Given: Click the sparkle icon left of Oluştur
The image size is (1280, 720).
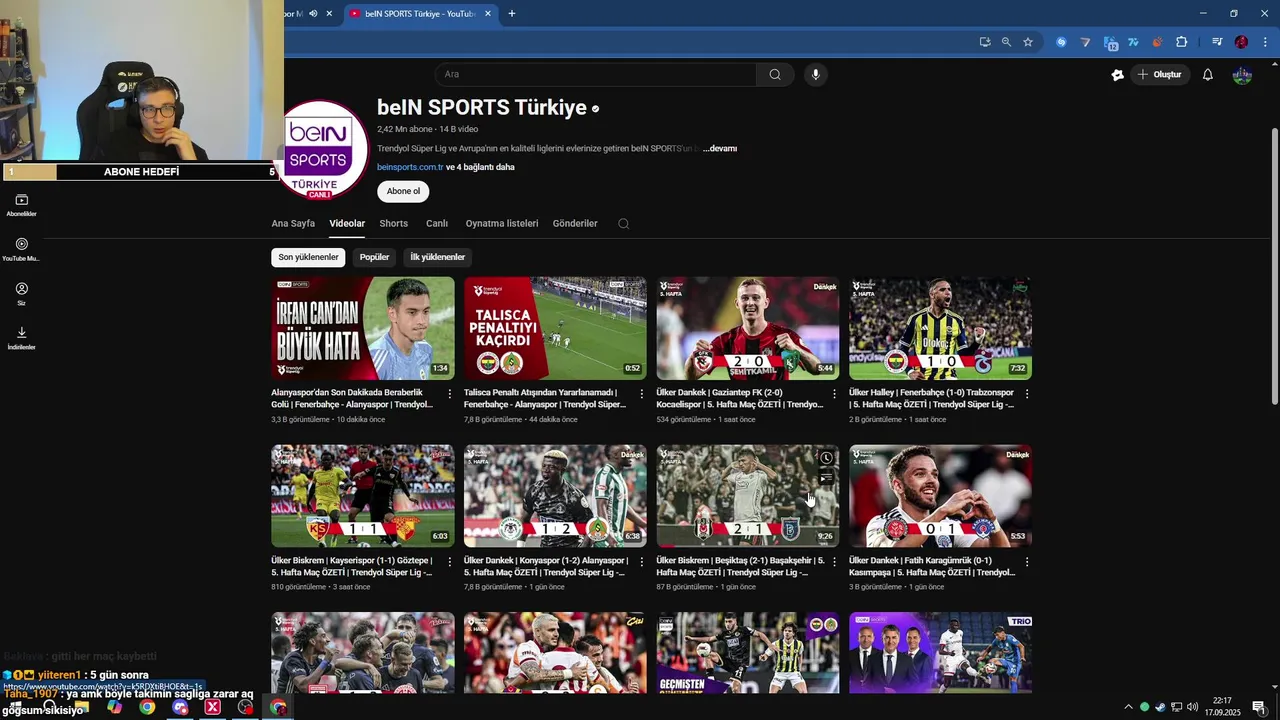Looking at the screenshot, I should (x=1118, y=75).
